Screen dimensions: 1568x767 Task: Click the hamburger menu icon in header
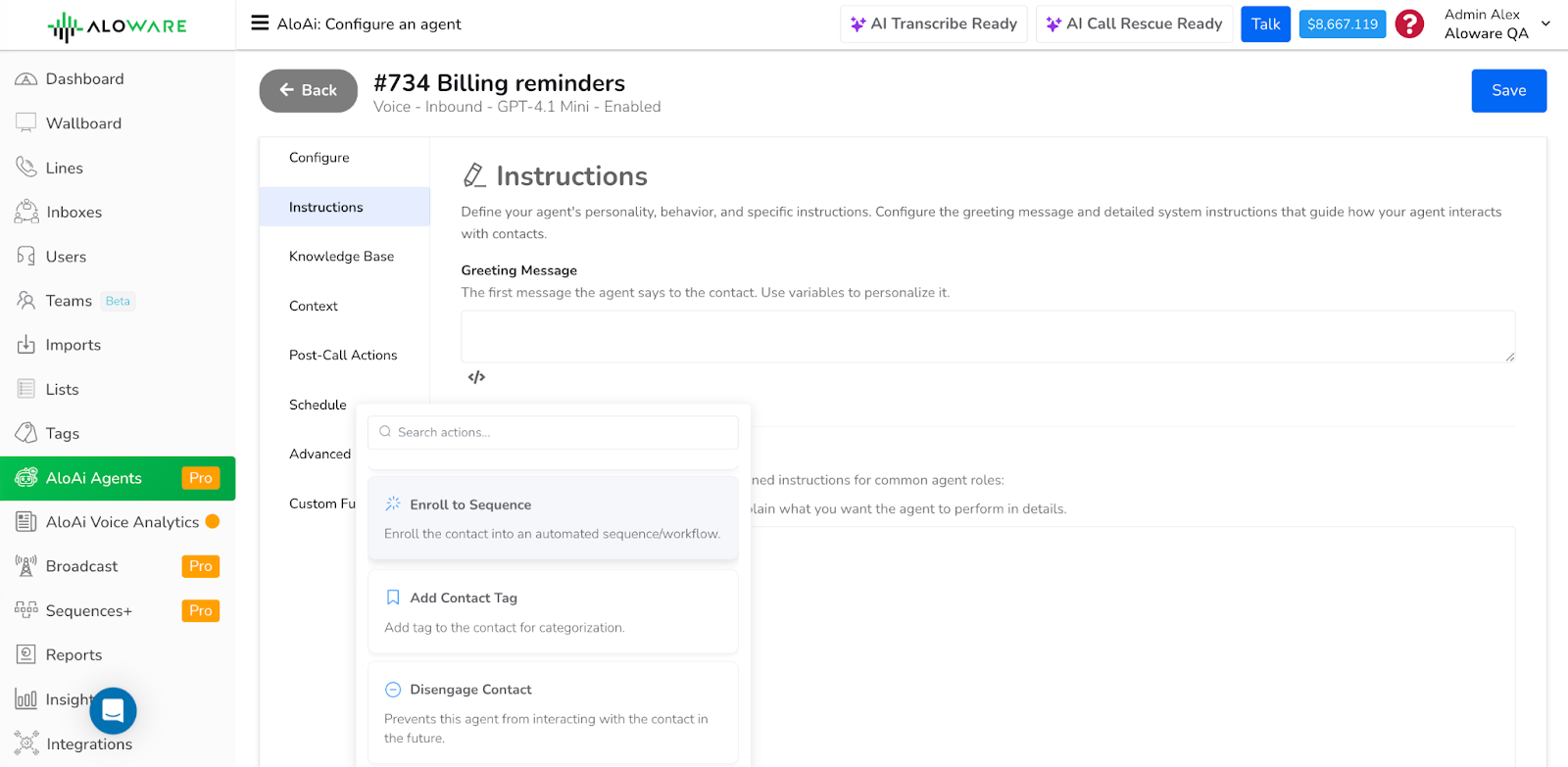pos(260,24)
